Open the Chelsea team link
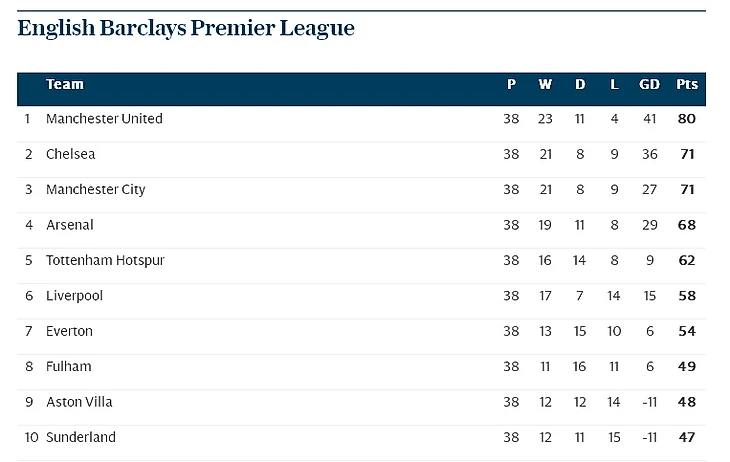730x462 pixels. (x=70, y=155)
